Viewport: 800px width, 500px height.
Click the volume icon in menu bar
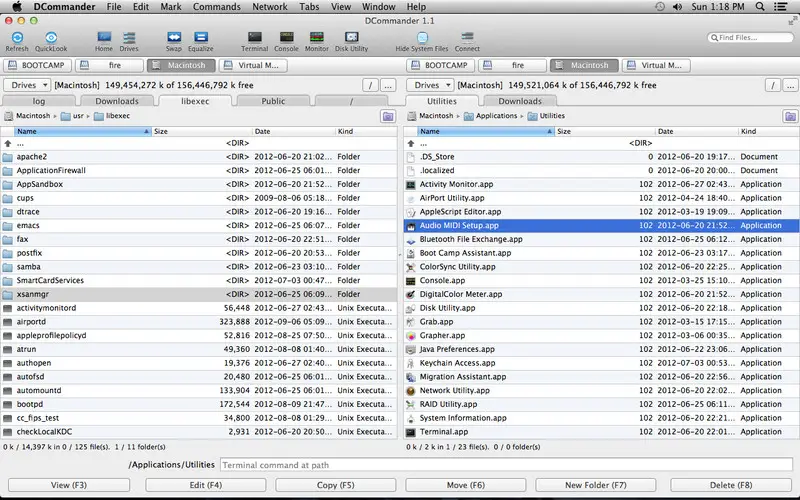(x=678, y=7)
